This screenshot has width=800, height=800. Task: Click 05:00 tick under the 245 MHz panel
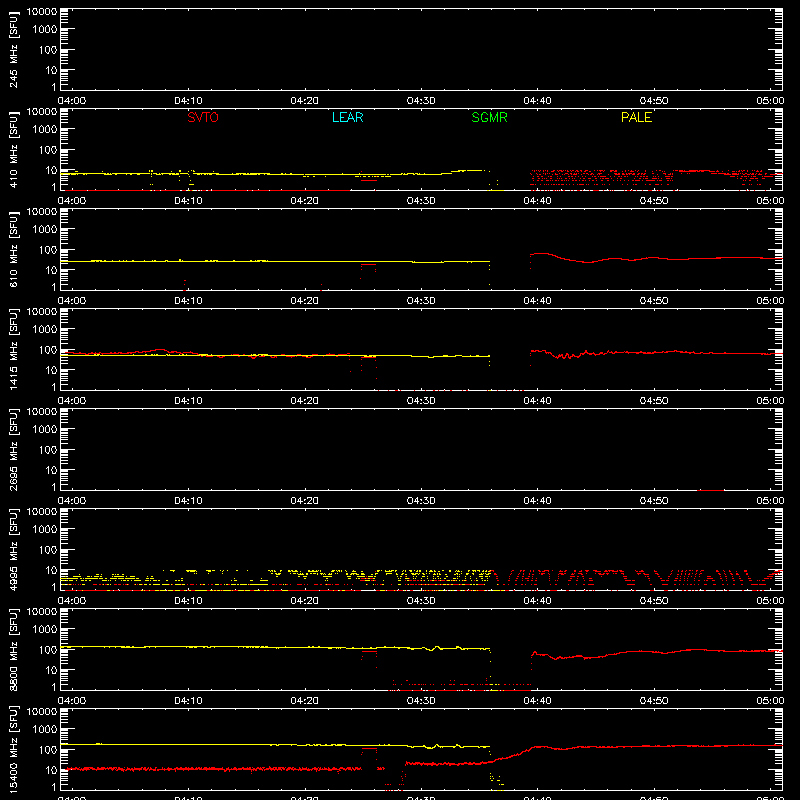coord(770,101)
